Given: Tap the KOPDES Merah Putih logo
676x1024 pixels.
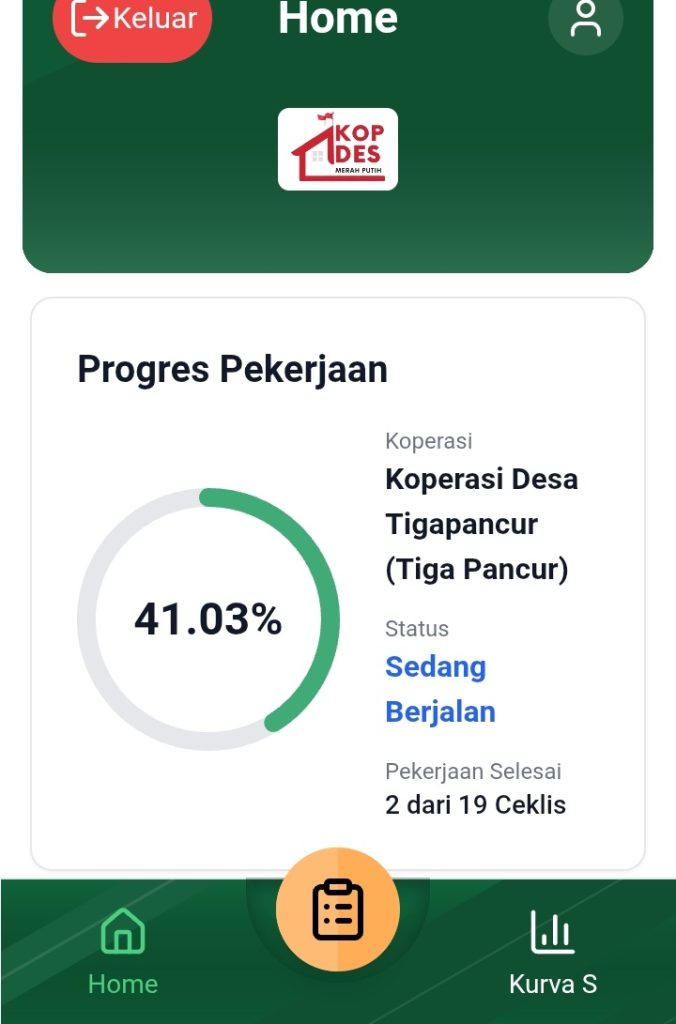Looking at the screenshot, I should tap(338, 149).
